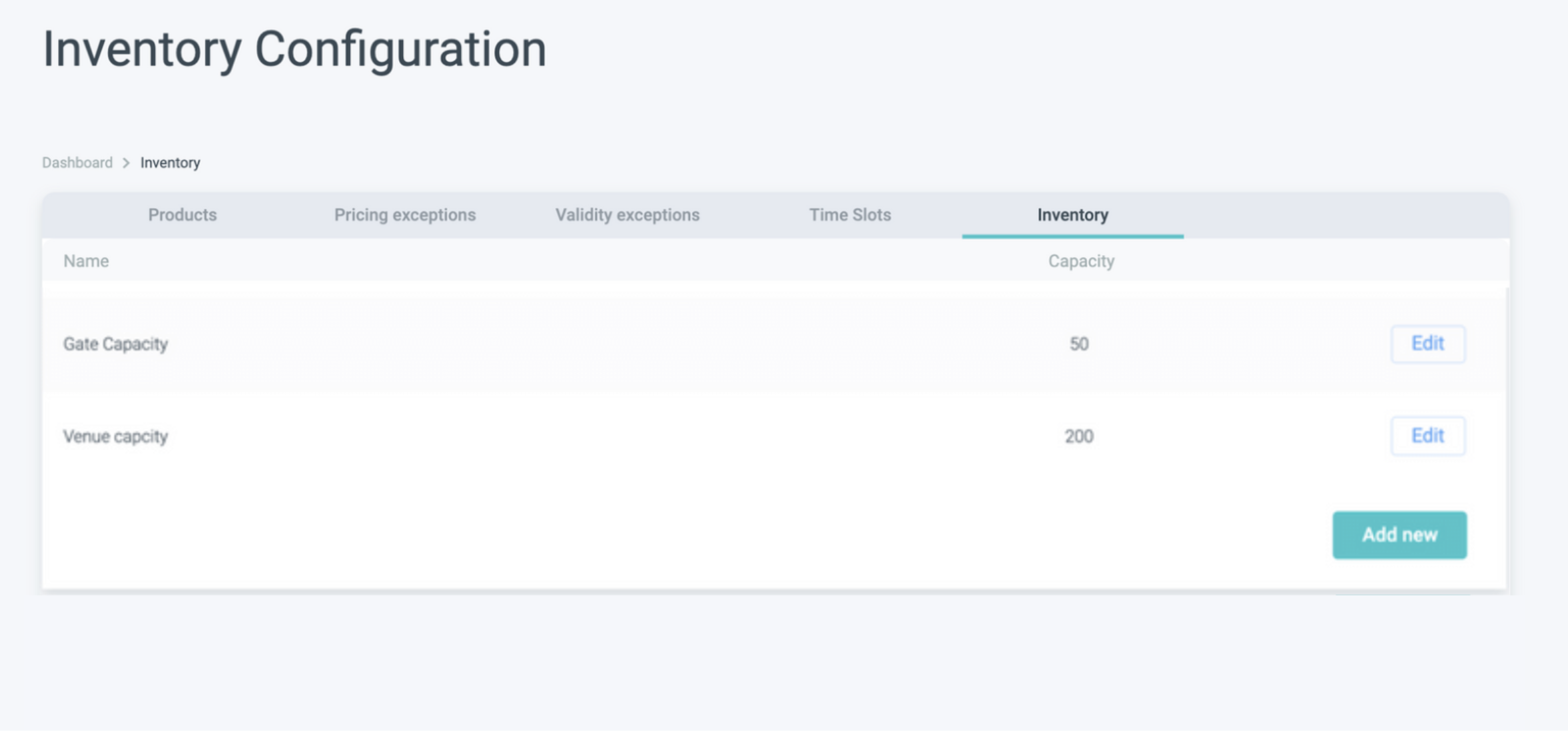Switch to Pricing exceptions tab
Image resolution: width=1568 pixels, height=734 pixels.
point(404,215)
